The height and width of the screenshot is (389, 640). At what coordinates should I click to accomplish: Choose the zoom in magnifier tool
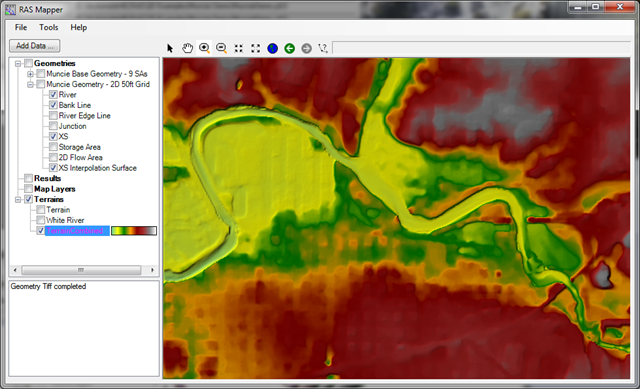204,48
